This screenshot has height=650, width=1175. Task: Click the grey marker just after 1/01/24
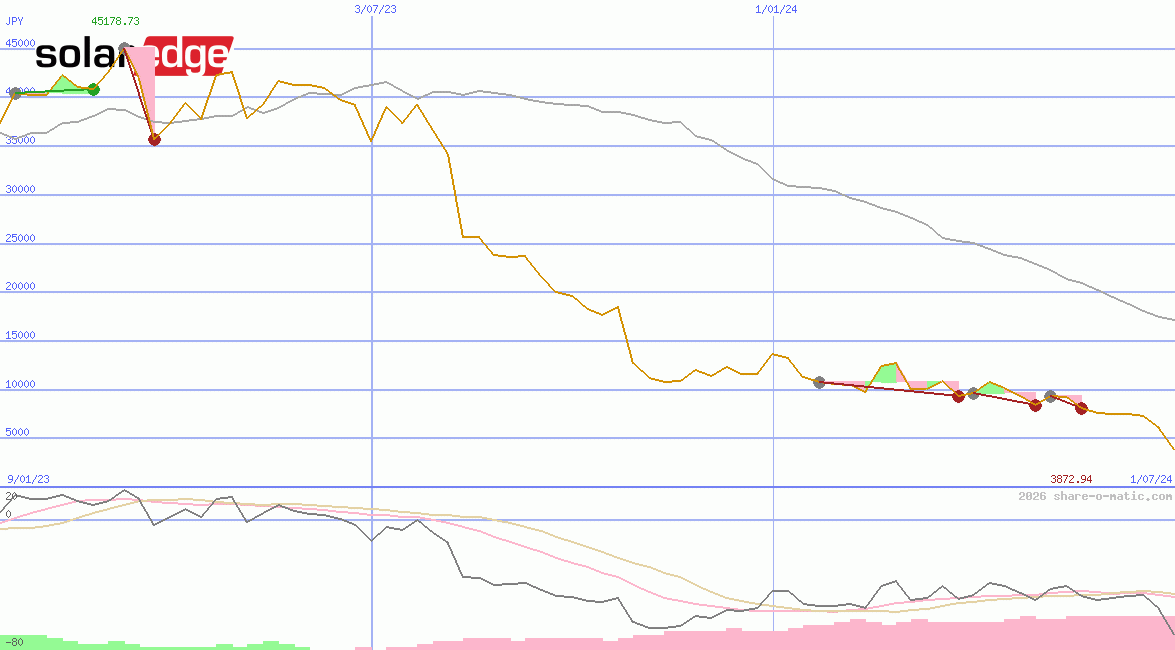click(x=819, y=382)
